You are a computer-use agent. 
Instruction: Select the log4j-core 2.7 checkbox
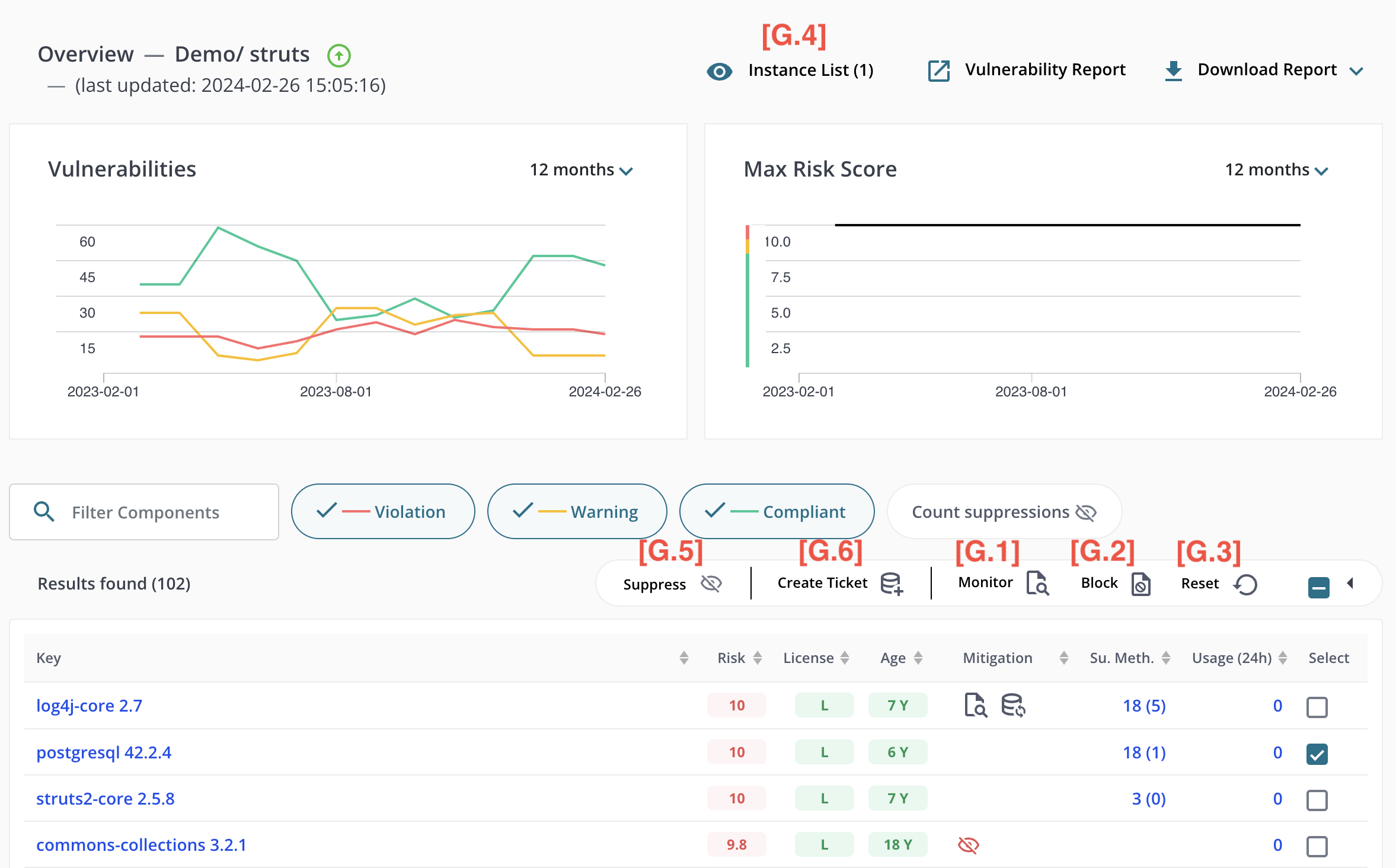click(1317, 707)
